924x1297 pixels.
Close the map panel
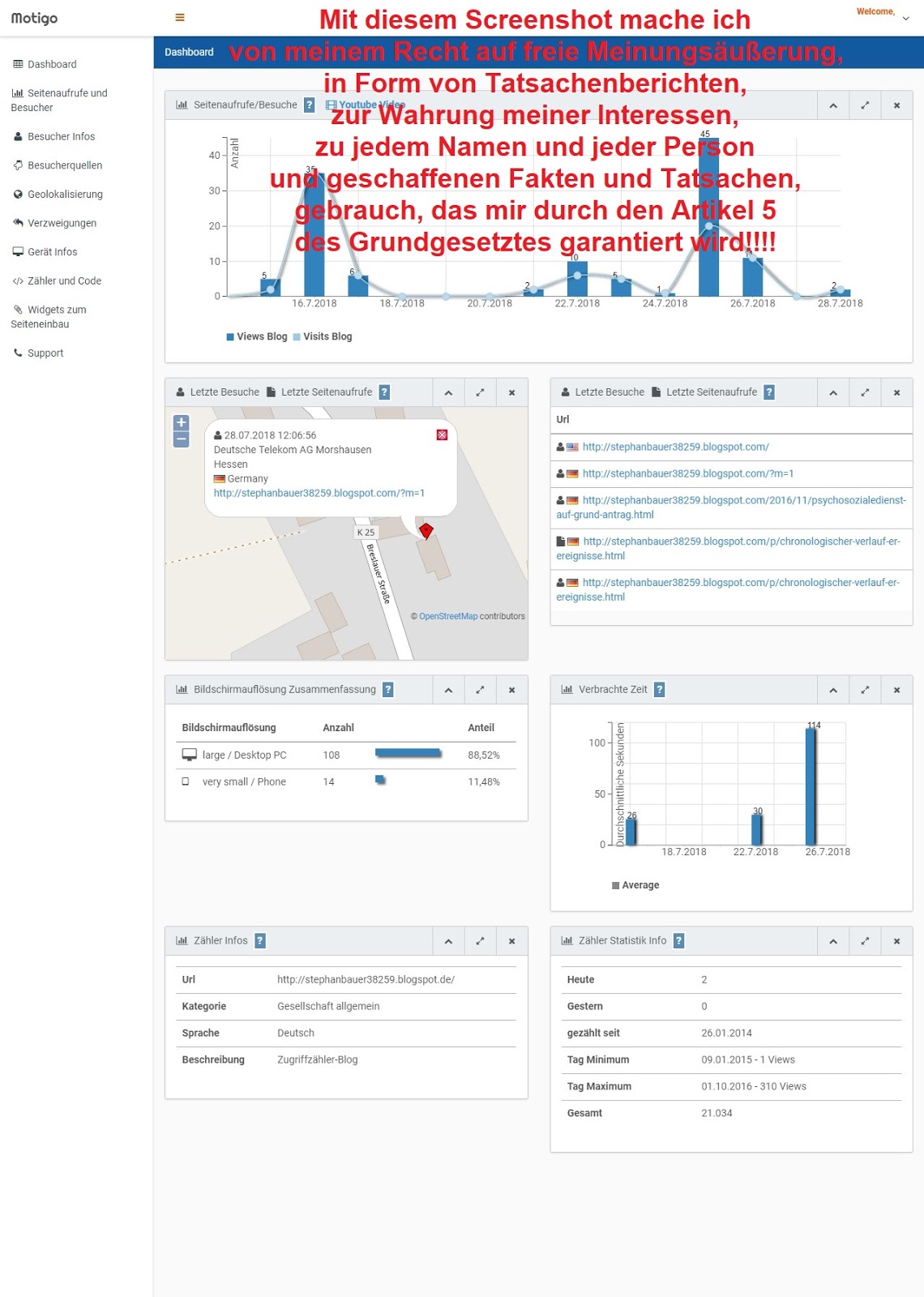click(511, 392)
